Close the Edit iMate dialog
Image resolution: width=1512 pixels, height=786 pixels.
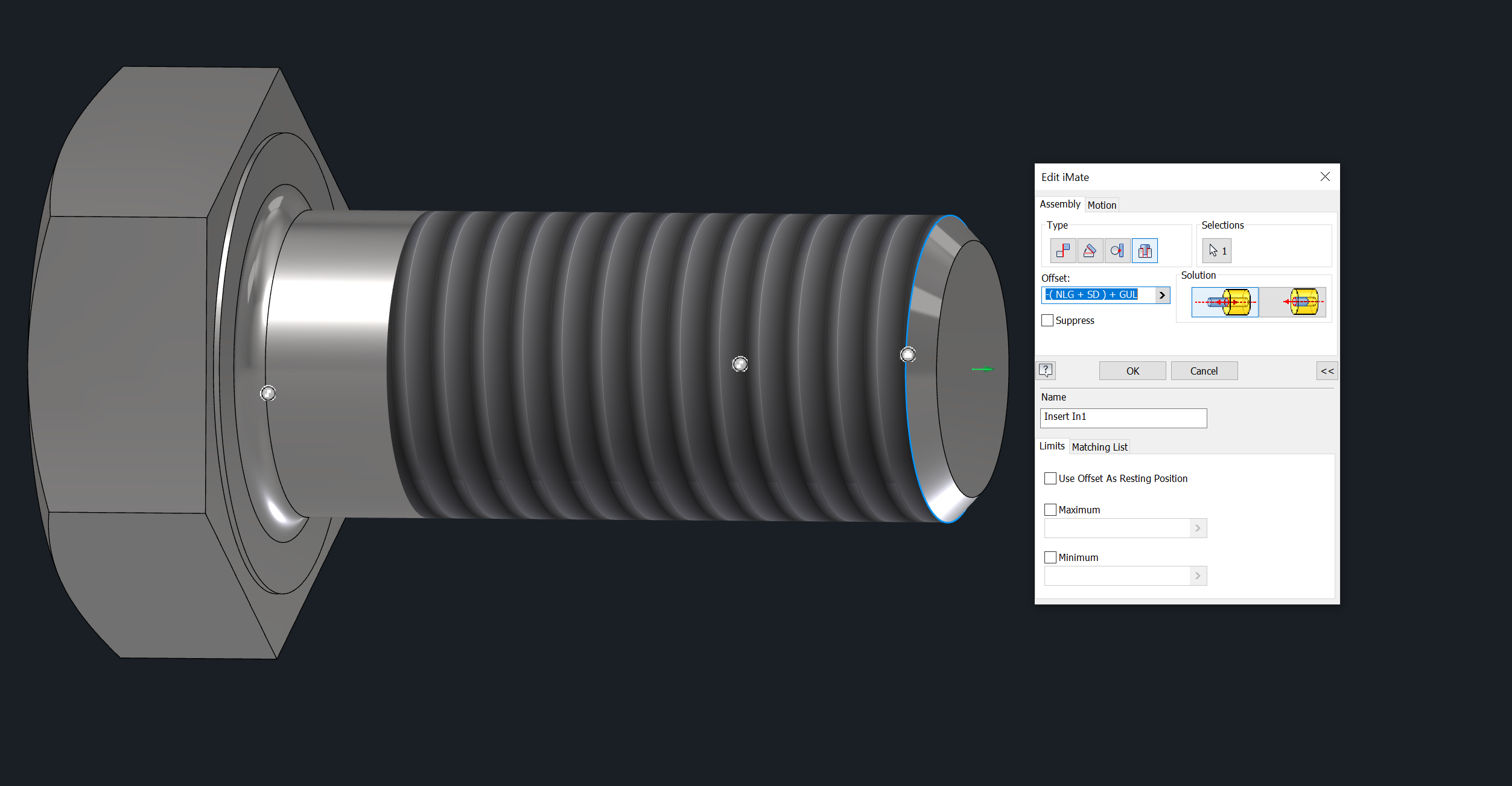[1325, 177]
